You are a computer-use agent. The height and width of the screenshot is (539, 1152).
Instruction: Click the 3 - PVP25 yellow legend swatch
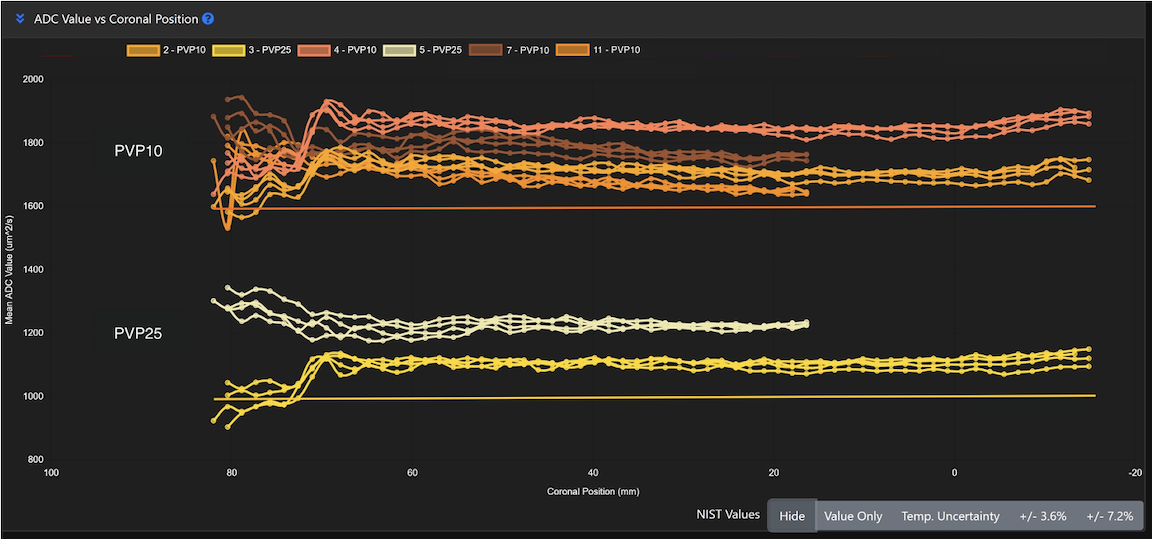(229, 50)
